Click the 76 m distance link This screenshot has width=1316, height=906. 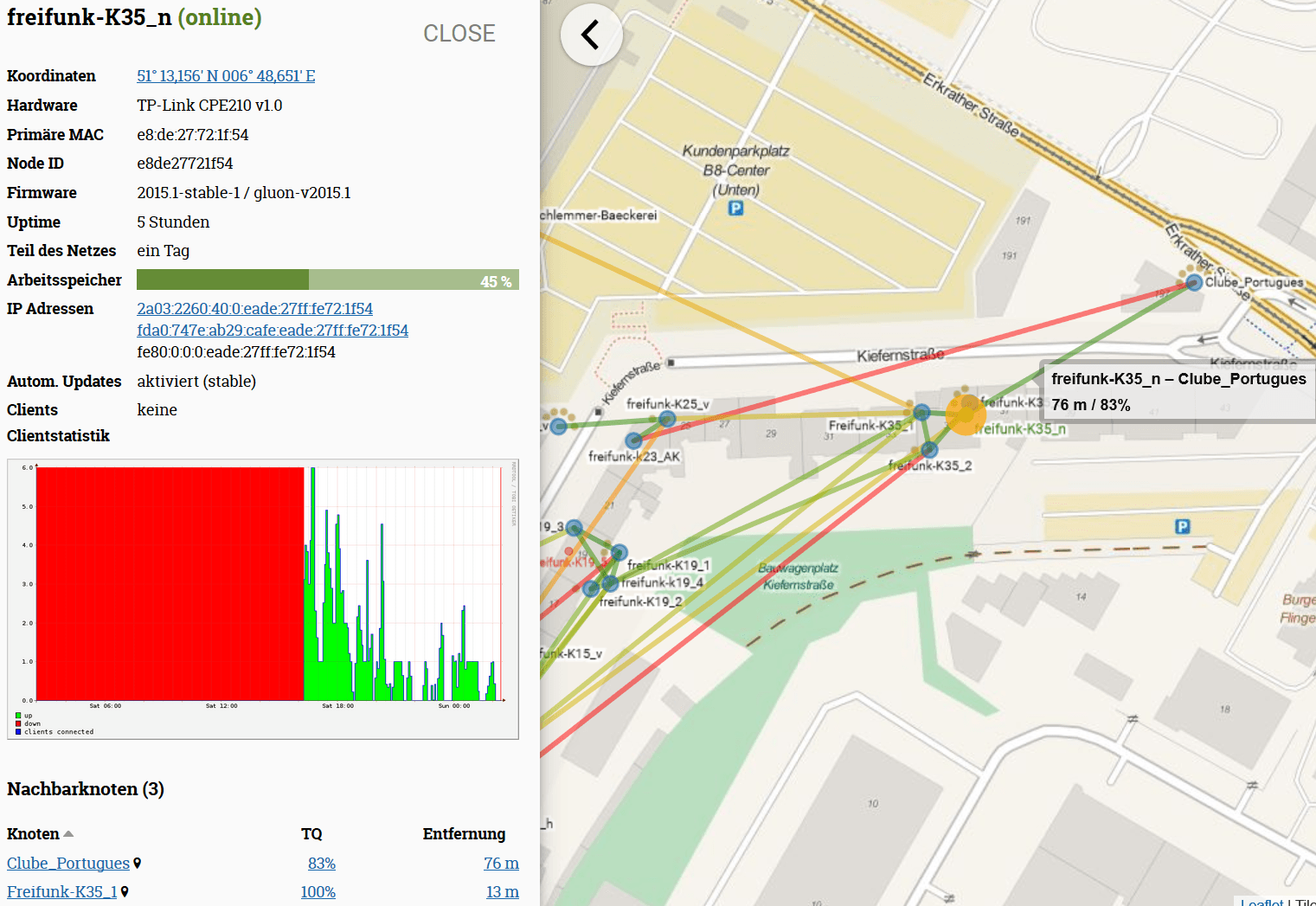coord(501,864)
